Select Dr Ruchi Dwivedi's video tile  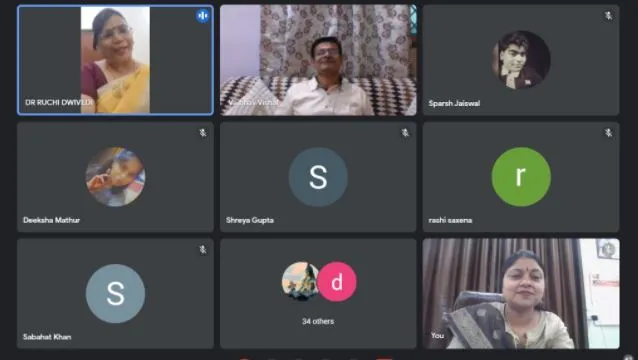(115, 60)
